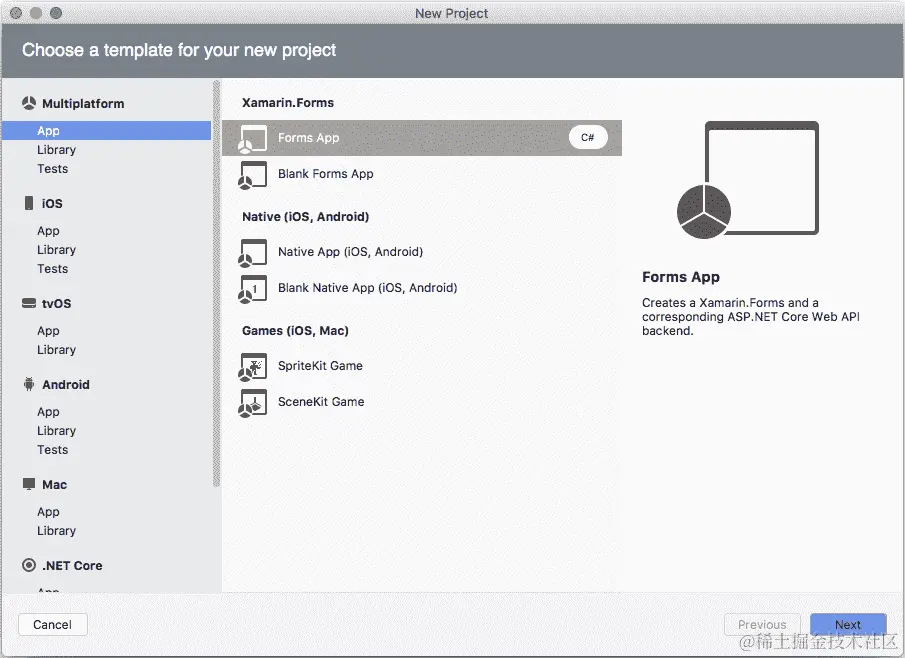This screenshot has height=658, width=905.
Task: Click the Xamarin.Forms section header
Action: pyautogui.click(x=288, y=103)
